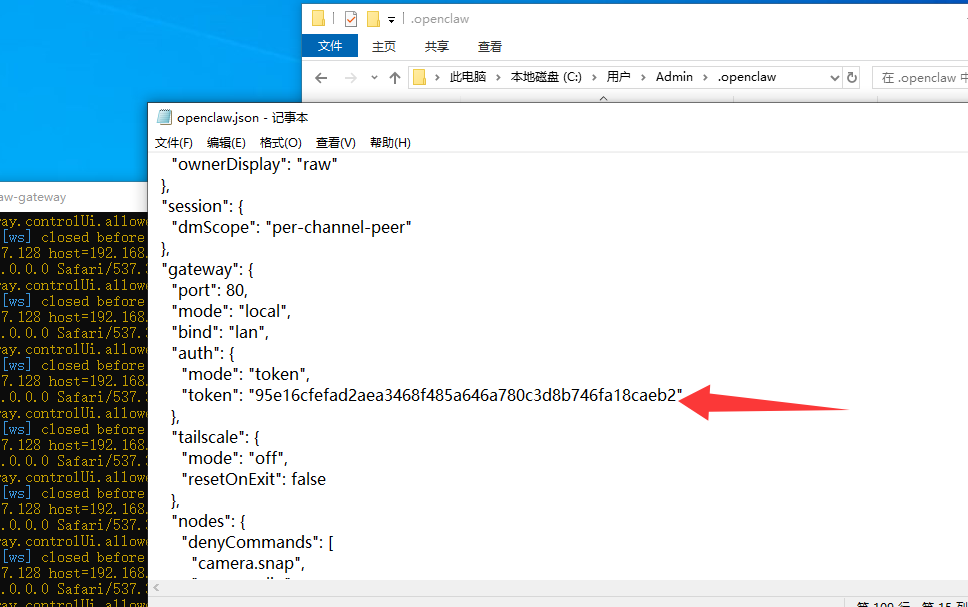This screenshot has width=968, height=607.
Task: Click the Up one level arrow
Action: pyautogui.click(x=395, y=77)
